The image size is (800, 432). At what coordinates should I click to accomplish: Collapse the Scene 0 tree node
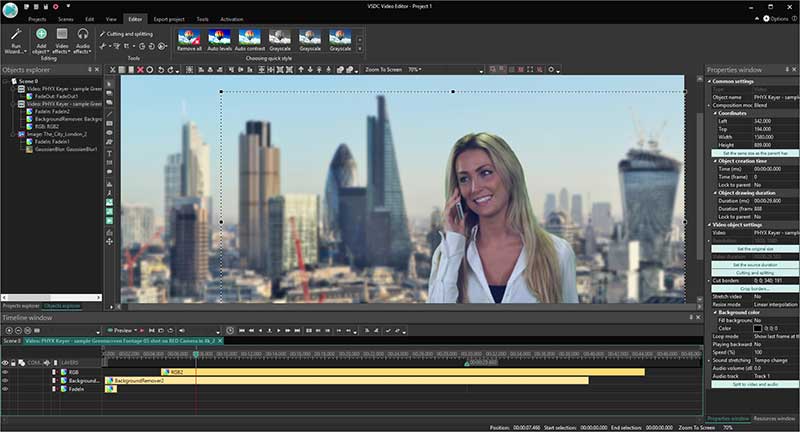coord(6,81)
